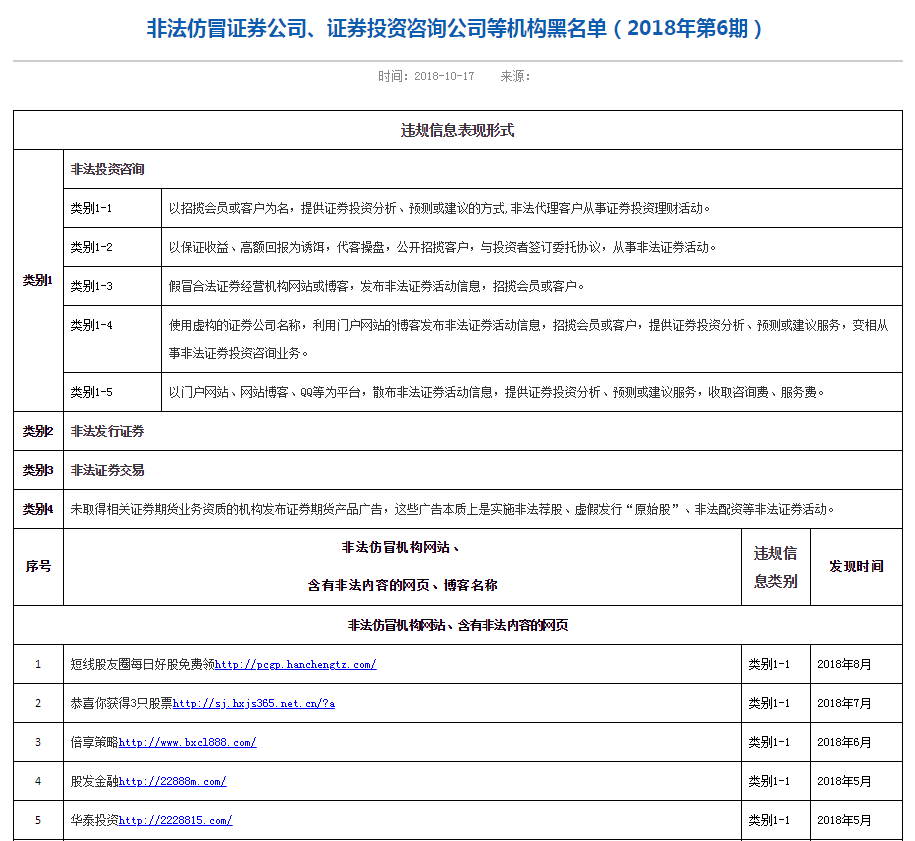Click the 序号 column header
The image size is (915, 841).
pyautogui.click(x=38, y=566)
